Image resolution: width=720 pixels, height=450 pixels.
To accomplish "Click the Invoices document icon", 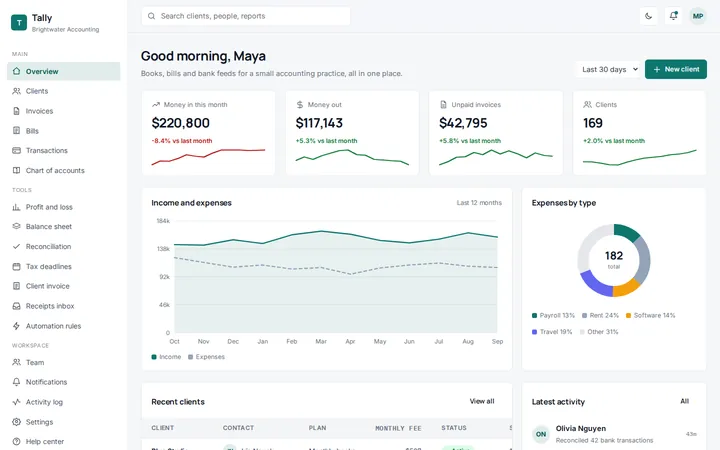I will [17, 111].
